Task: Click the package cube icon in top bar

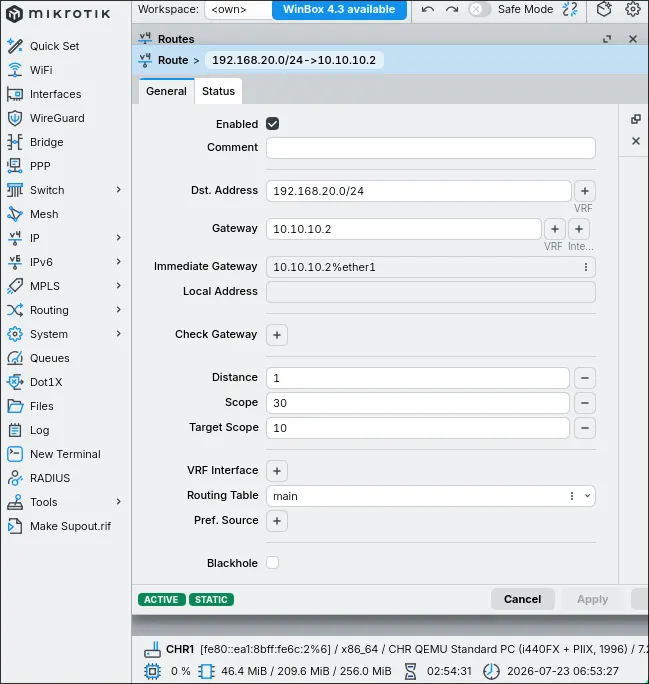Action: pyautogui.click(x=604, y=9)
